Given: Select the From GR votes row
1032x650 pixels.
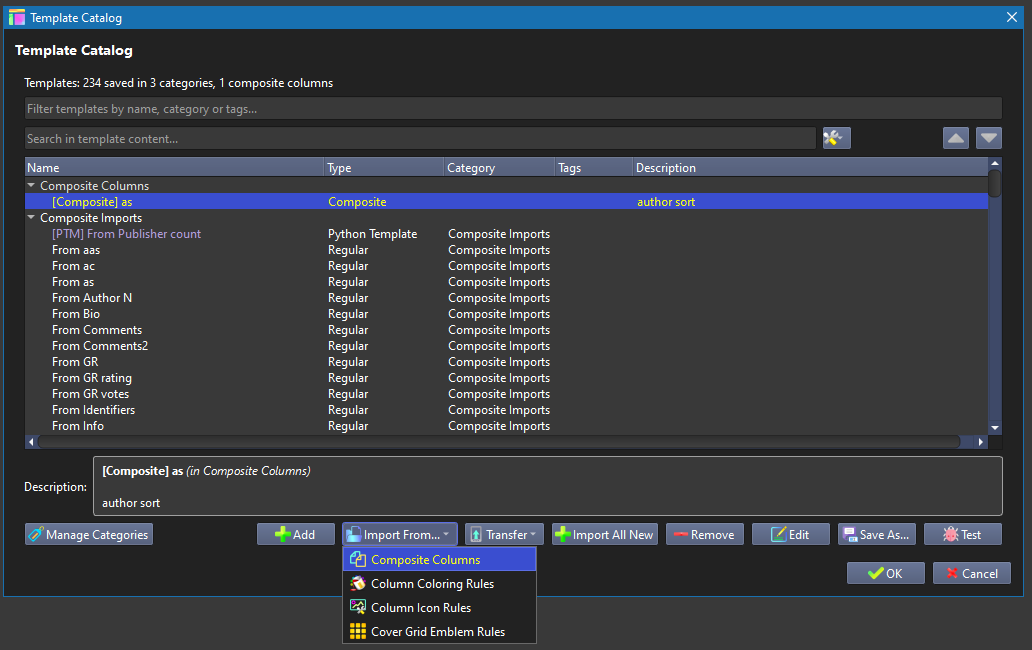Looking at the screenshot, I should click(506, 393).
